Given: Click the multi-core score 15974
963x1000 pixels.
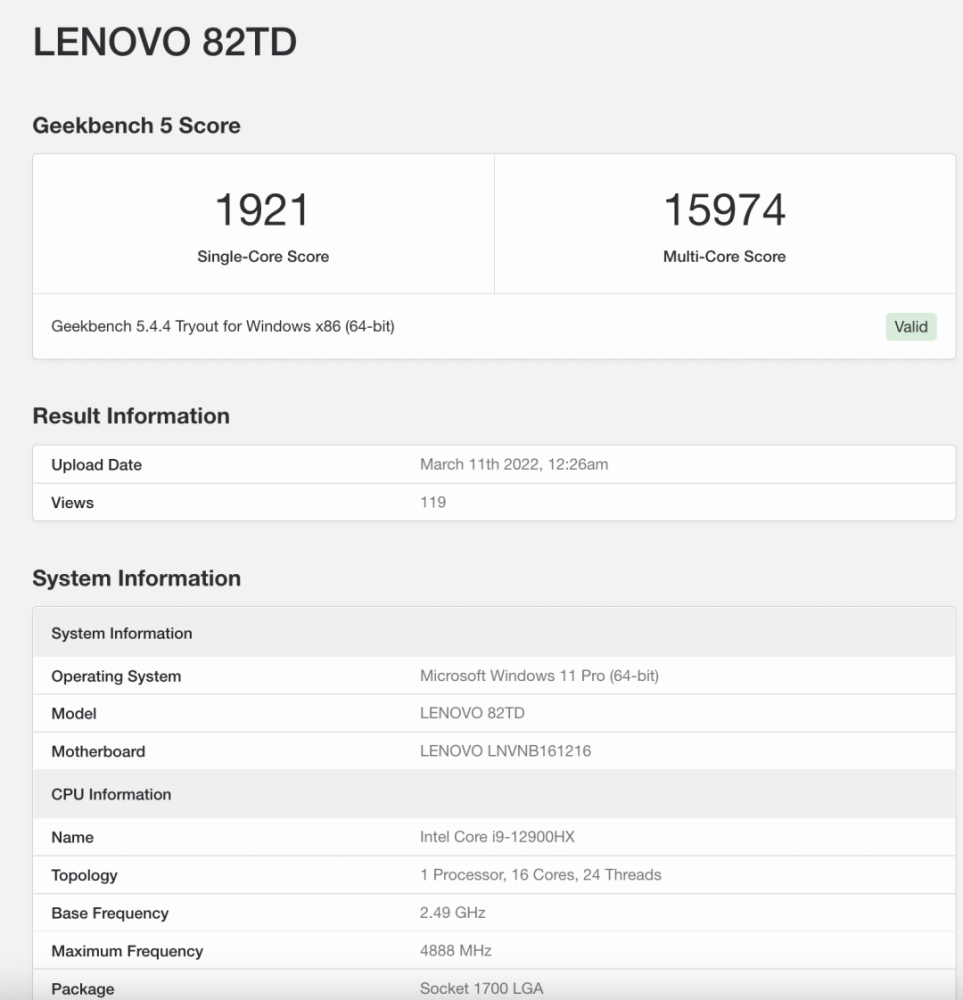Looking at the screenshot, I should (724, 210).
